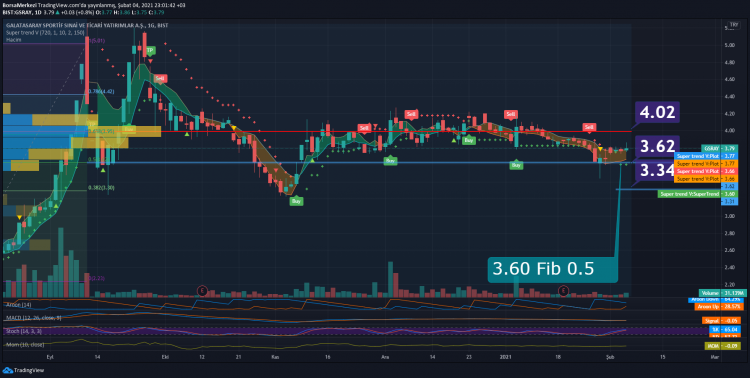Screen dimensions: 750x378
Task: Select the last Sell label nearest 4.02 callout
Action: [589, 127]
